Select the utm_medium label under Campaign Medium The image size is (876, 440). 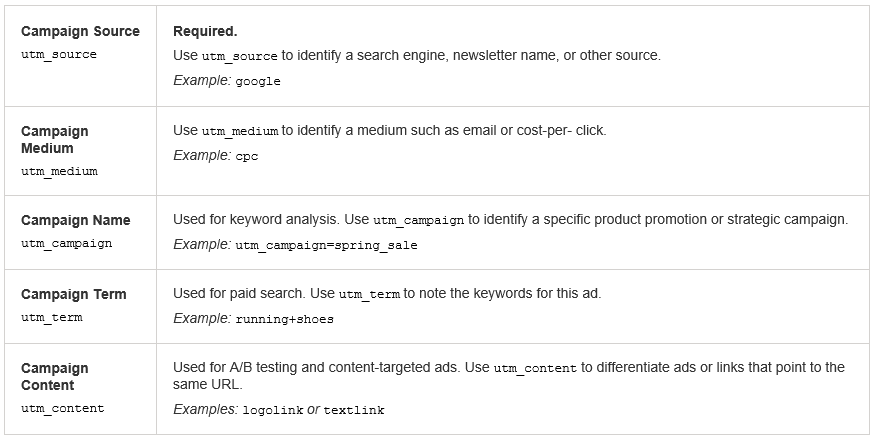pyautogui.click(x=59, y=171)
